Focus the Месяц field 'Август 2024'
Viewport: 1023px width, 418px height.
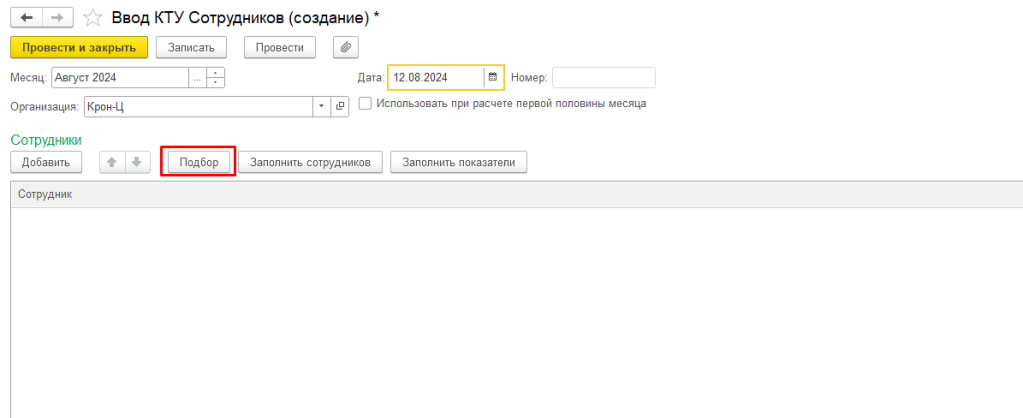coord(120,78)
